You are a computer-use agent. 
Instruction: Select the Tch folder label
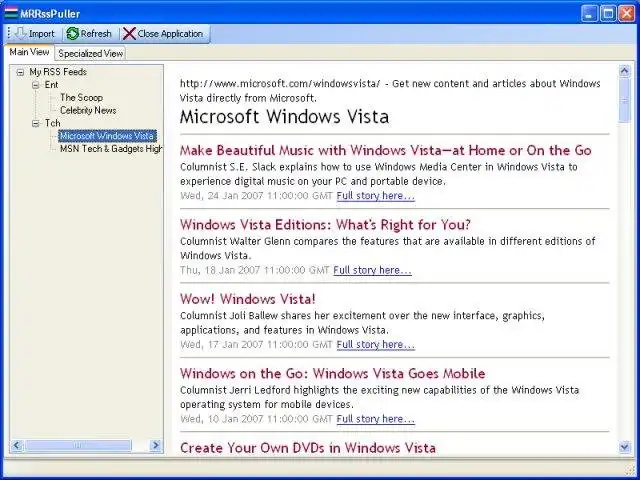pos(52,123)
